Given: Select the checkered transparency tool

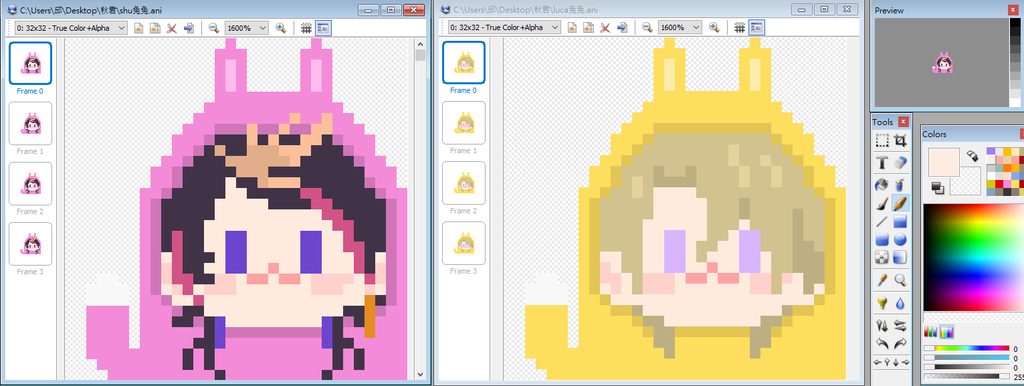Looking at the screenshot, I should [x=882, y=257].
